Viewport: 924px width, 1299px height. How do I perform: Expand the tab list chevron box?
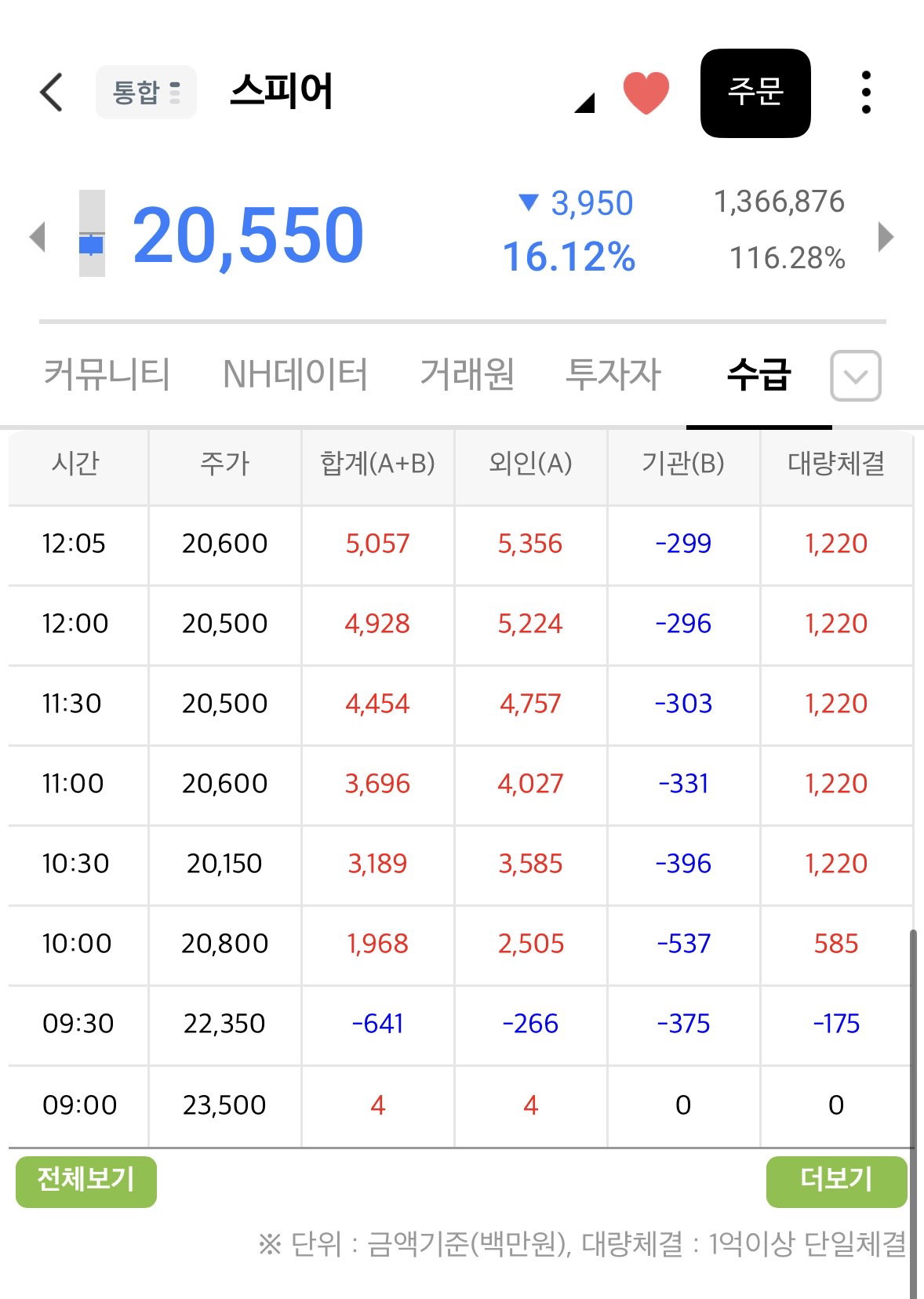[856, 376]
